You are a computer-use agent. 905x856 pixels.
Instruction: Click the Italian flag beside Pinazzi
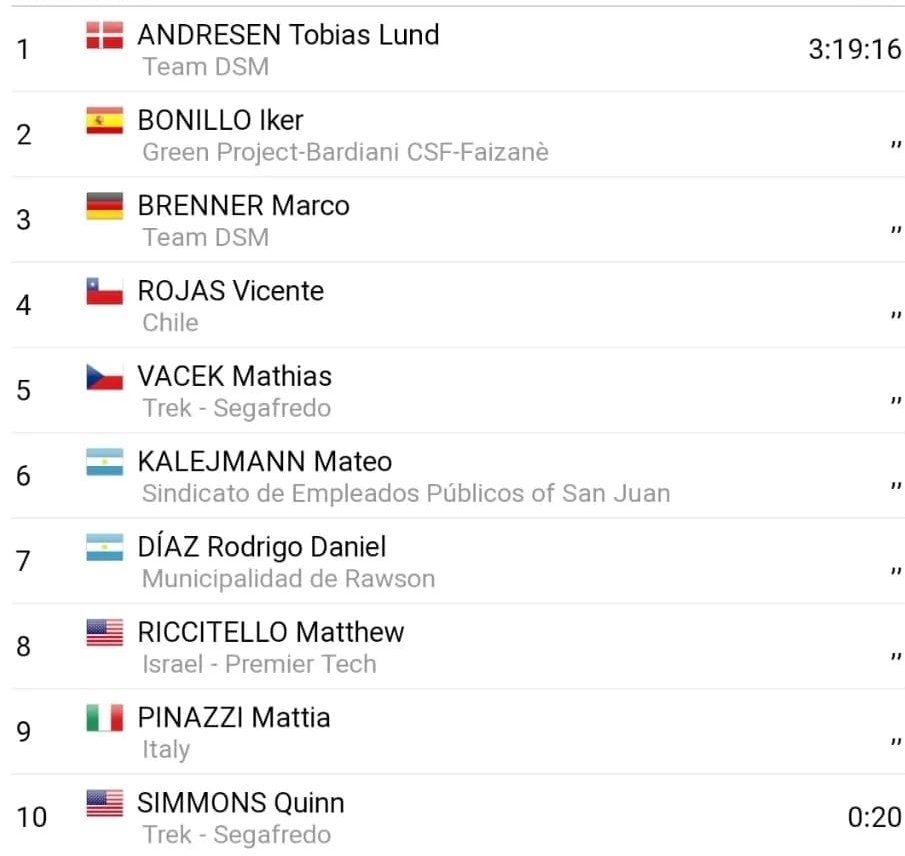104,718
